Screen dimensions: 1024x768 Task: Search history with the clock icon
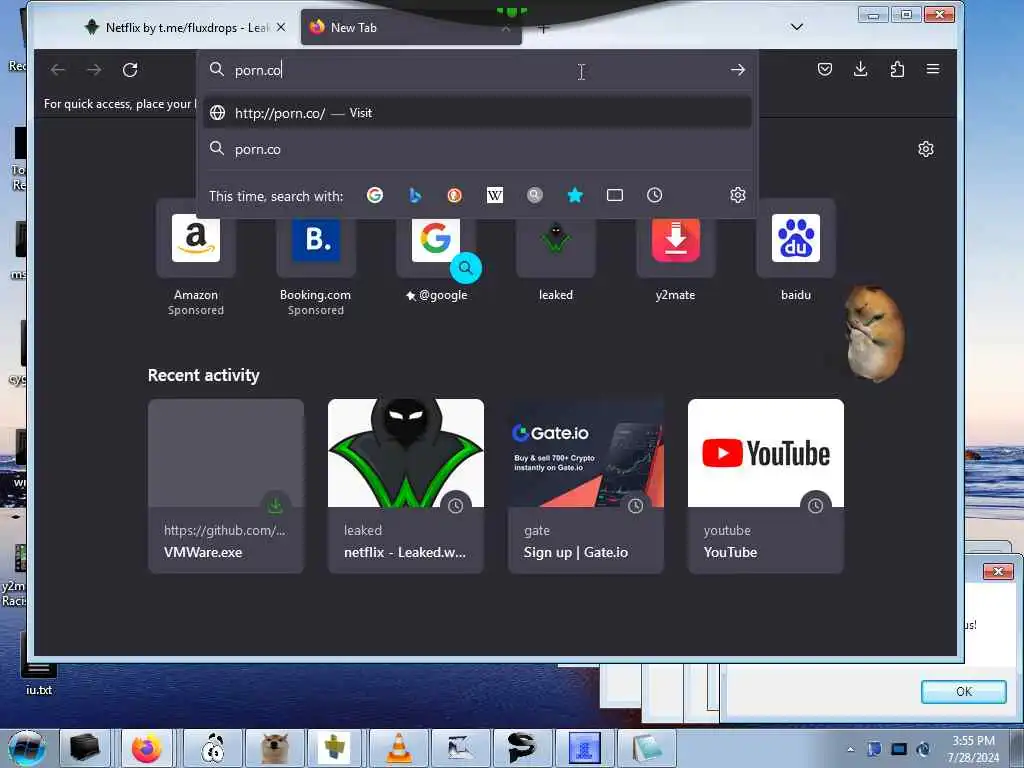654,195
